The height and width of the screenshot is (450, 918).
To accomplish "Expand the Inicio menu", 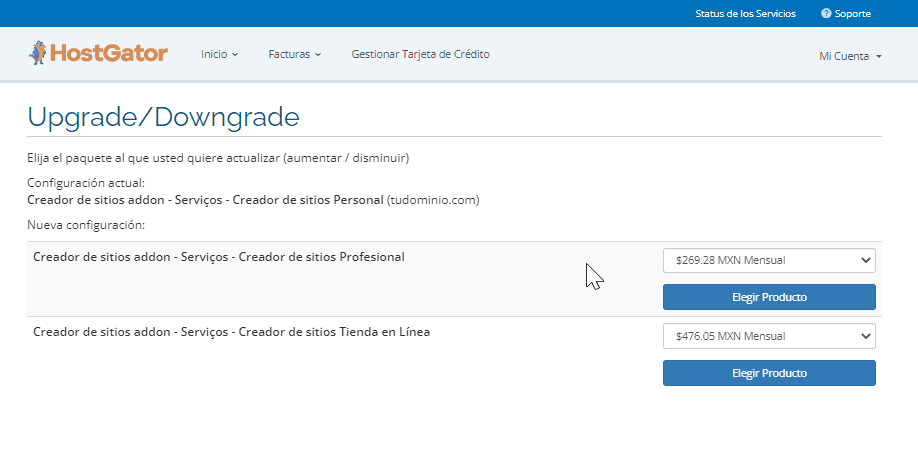I will pyautogui.click(x=220, y=54).
